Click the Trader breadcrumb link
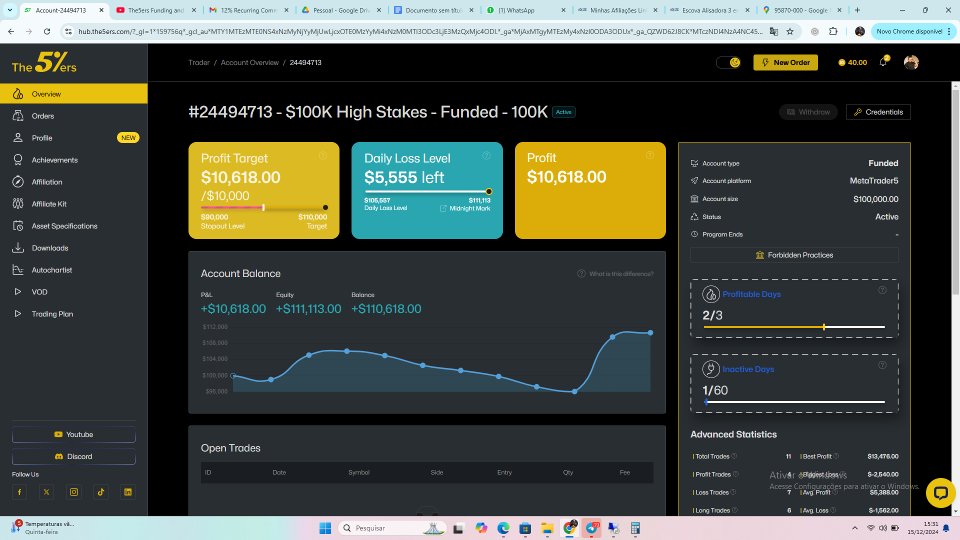Image resolution: width=960 pixels, height=540 pixels. [199, 62]
